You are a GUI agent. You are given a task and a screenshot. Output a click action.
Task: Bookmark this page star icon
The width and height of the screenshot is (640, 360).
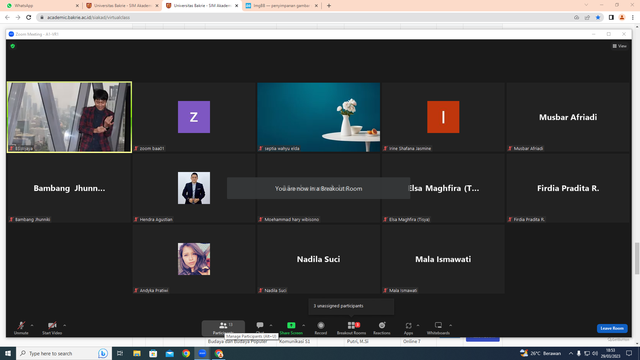click(x=598, y=18)
